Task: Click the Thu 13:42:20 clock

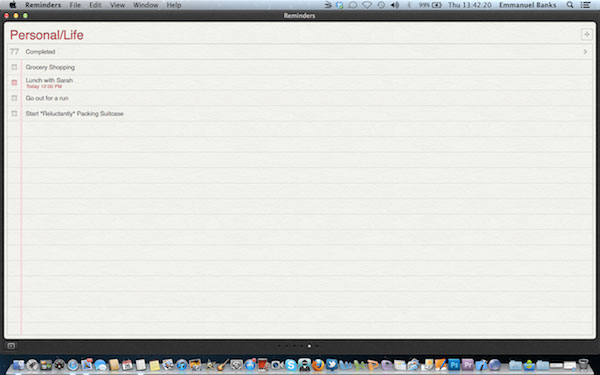Action: (x=470, y=5)
